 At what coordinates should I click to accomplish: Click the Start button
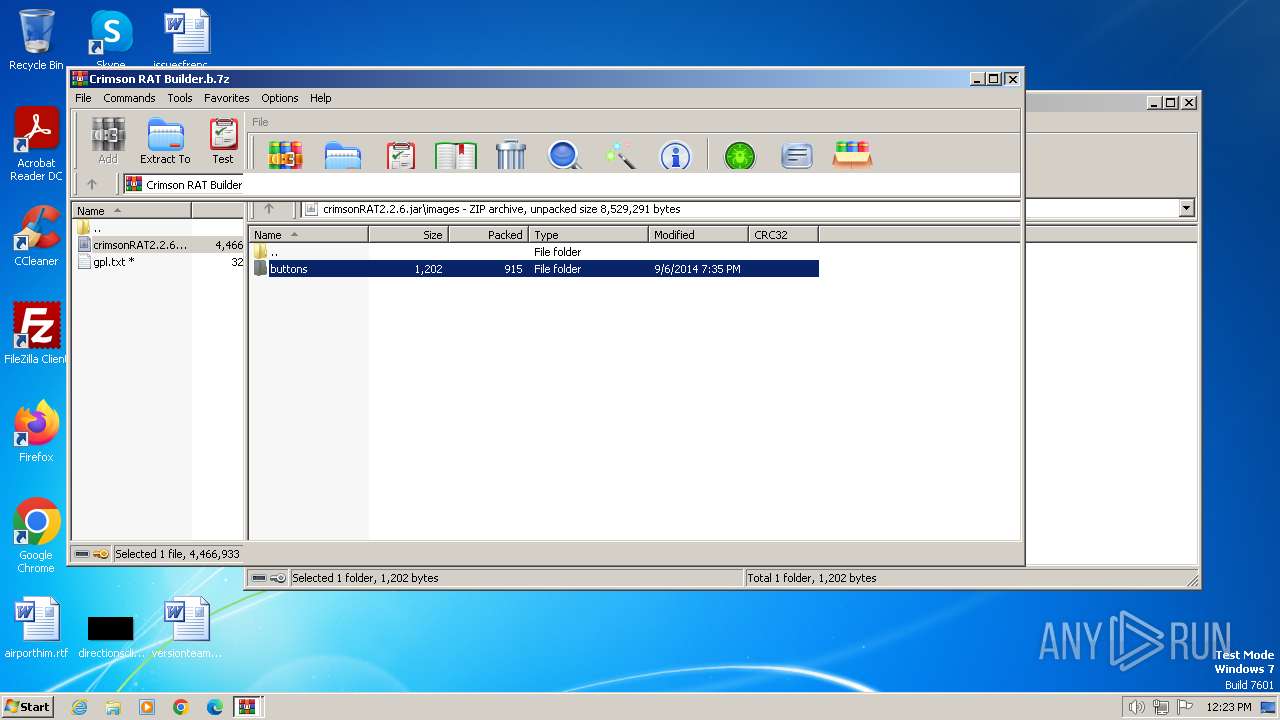[x=27, y=706]
